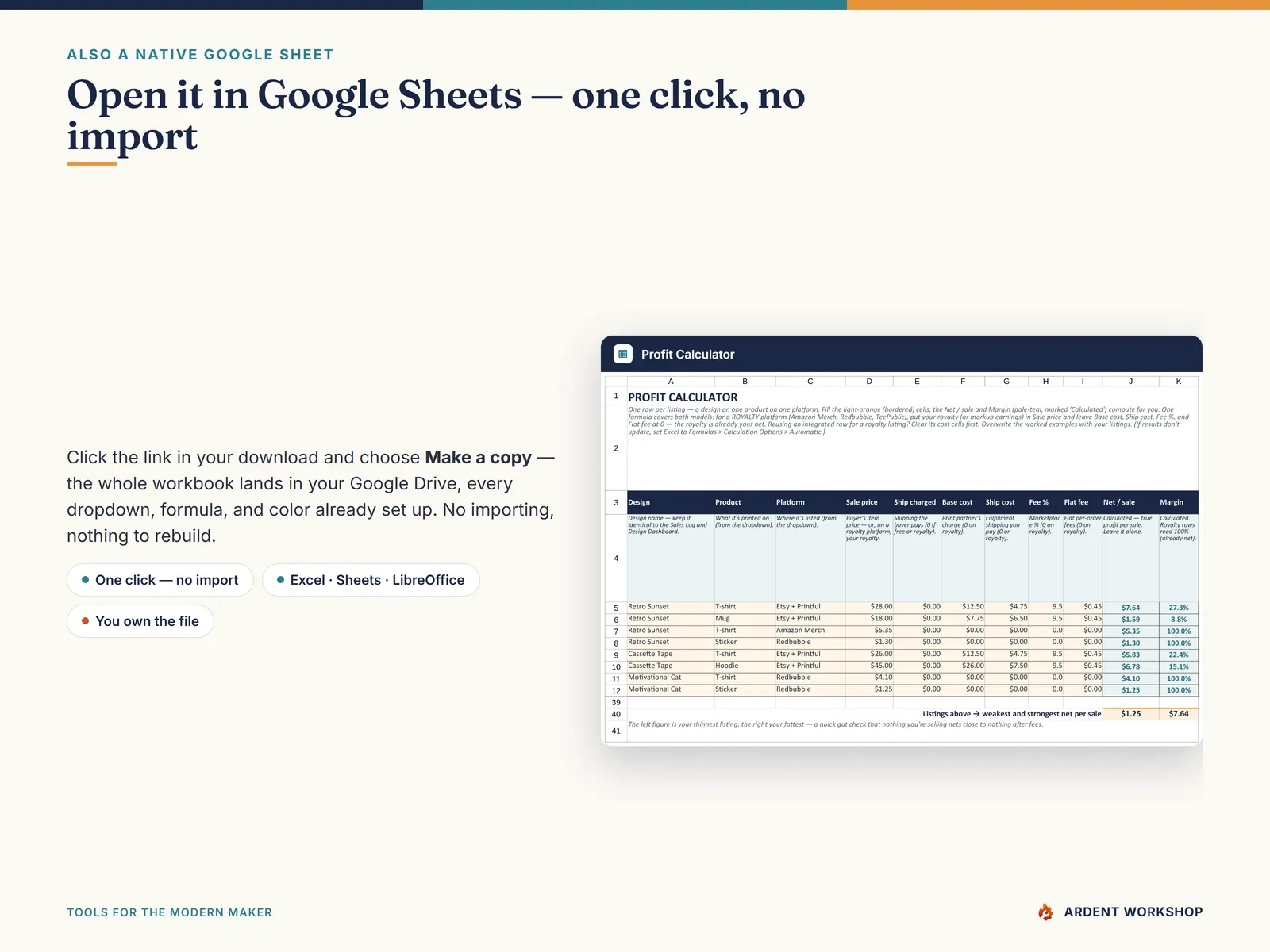The image size is (1270, 952).
Task: Select the $7.75 base cost cell
Action: click(x=963, y=619)
